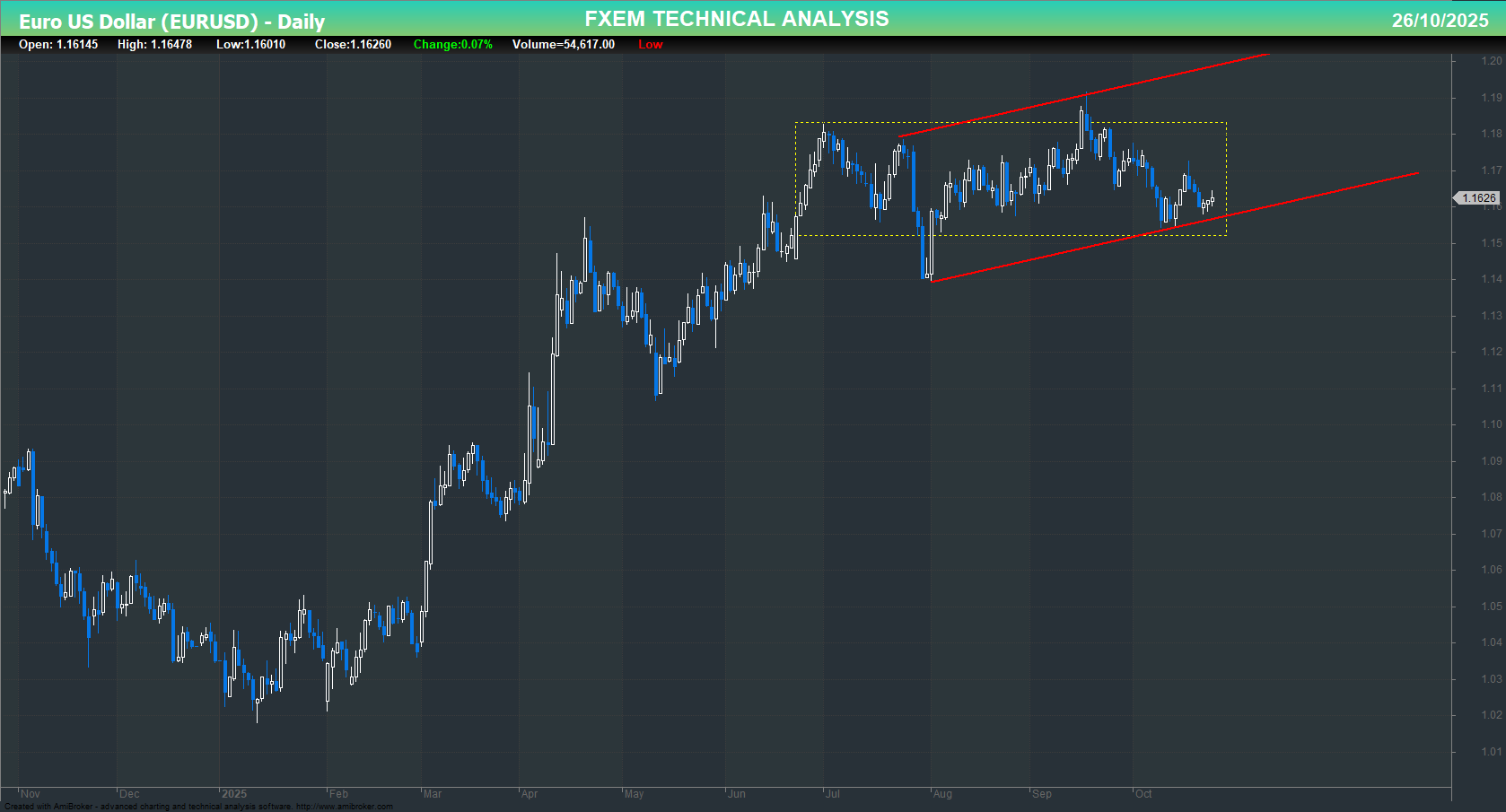Select the FXEM TECHNICAL ANALYSIS header
Viewport: 1506px width, 812px height.
[x=736, y=18]
